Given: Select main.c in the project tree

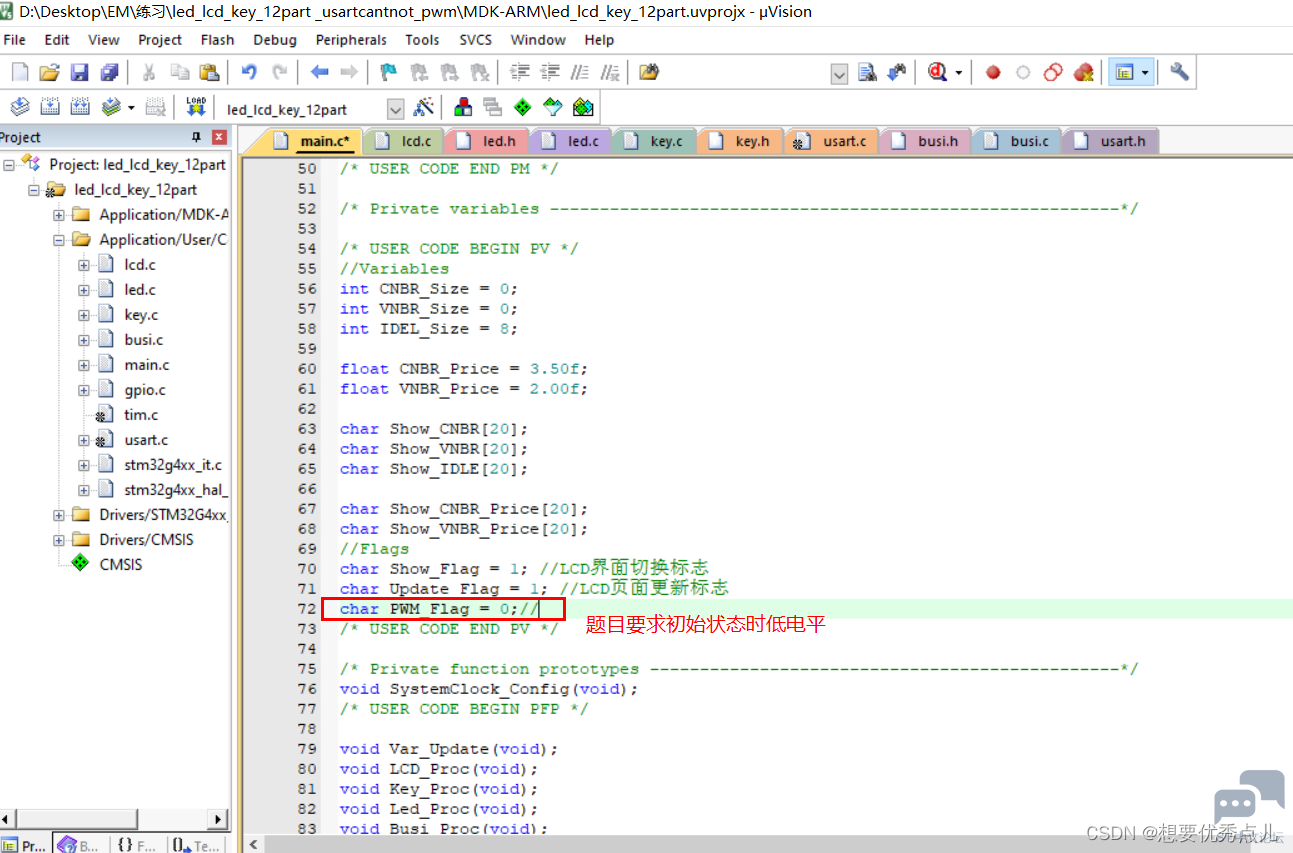Looking at the screenshot, I should [x=146, y=365].
